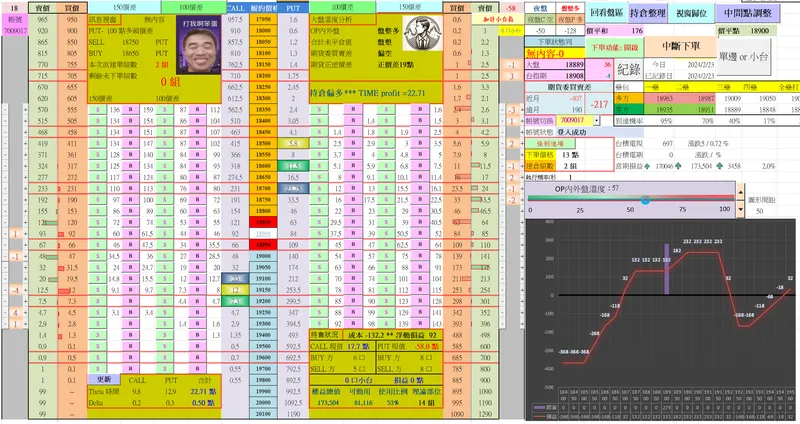Click the 強制進場 button
Viewport: 800px width, 424px height.
[550, 143]
